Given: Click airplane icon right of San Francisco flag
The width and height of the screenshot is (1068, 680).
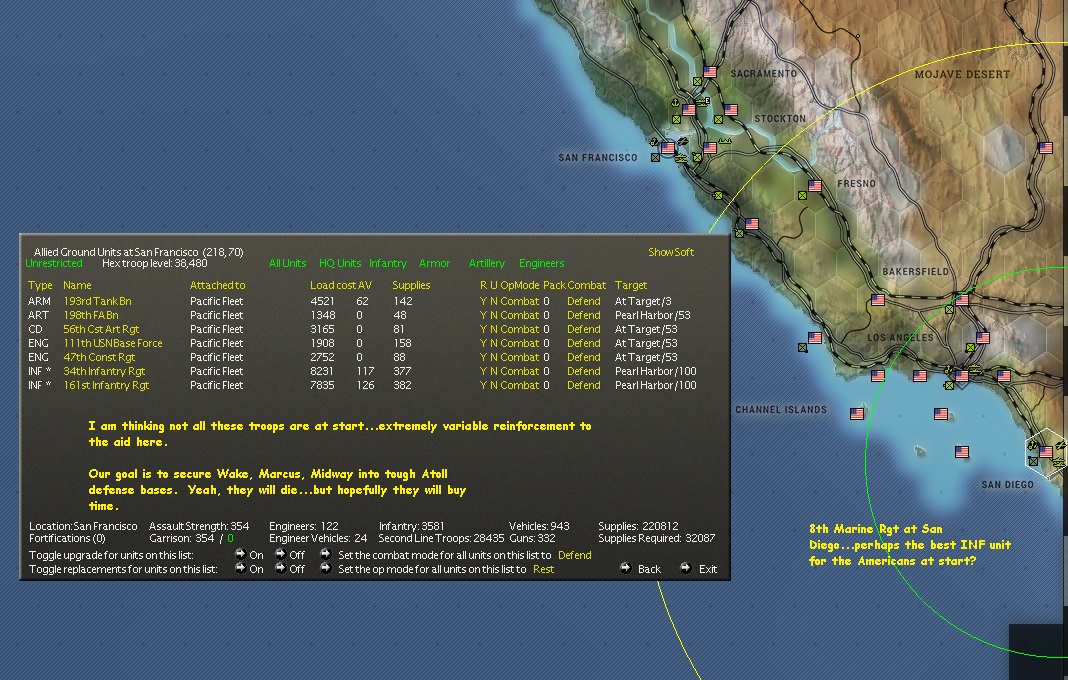Looking at the screenshot, I should tap(682, 142).
